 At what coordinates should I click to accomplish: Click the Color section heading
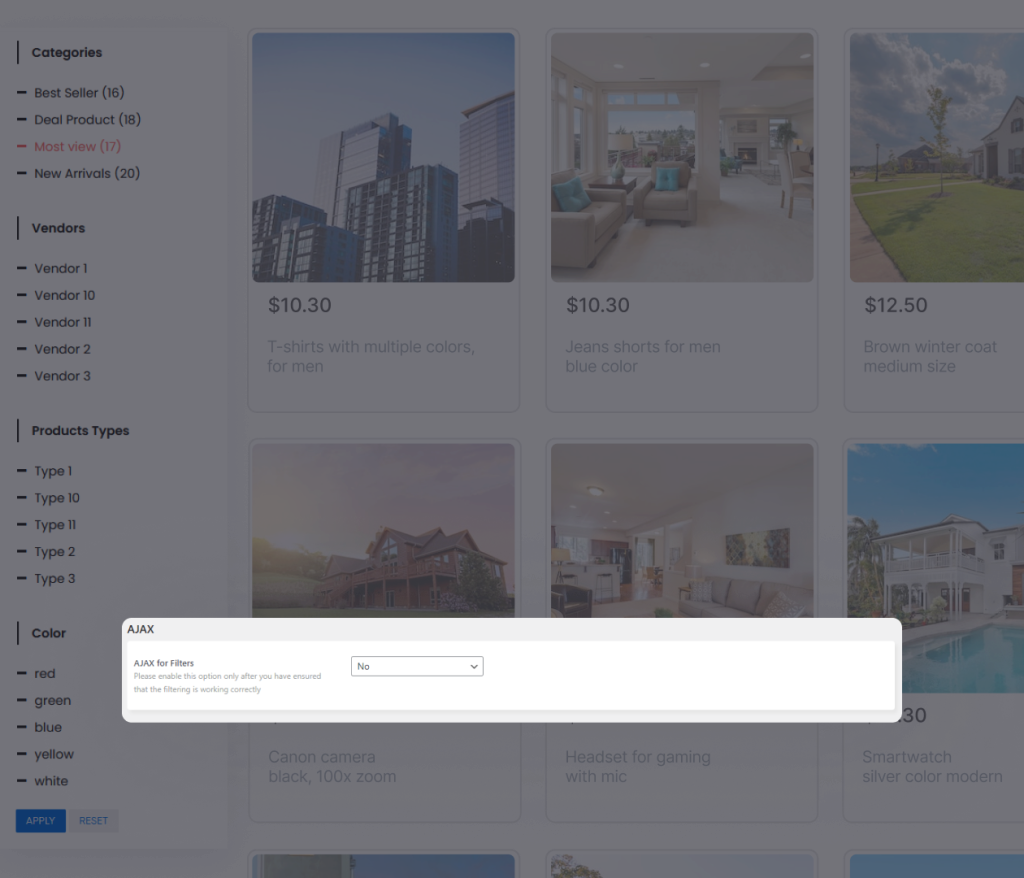pyautogui.click(x=49, y=633)
